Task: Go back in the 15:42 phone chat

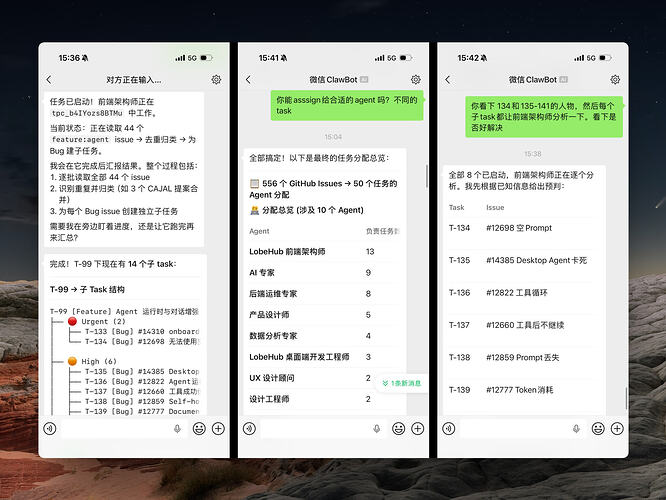Action: [x=448, y=79]
